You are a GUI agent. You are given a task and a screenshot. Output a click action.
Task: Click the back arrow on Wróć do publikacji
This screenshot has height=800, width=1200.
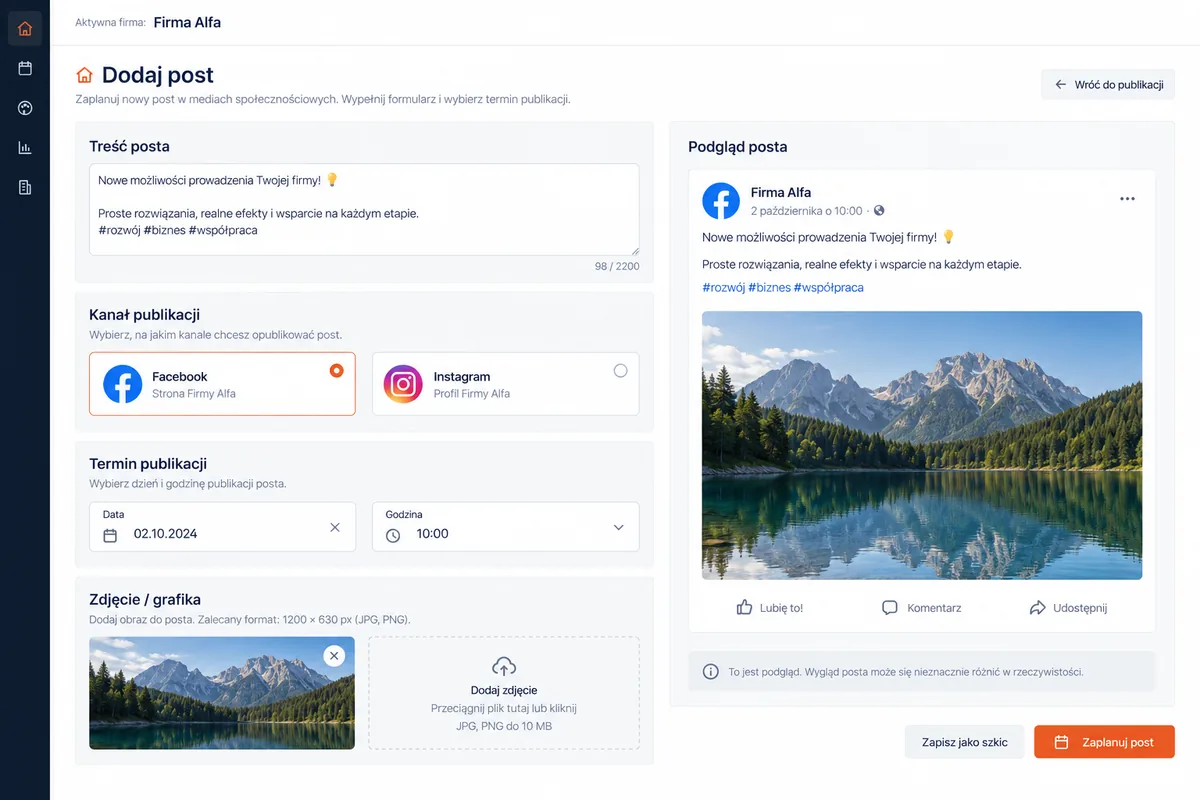click(1061, 85)
